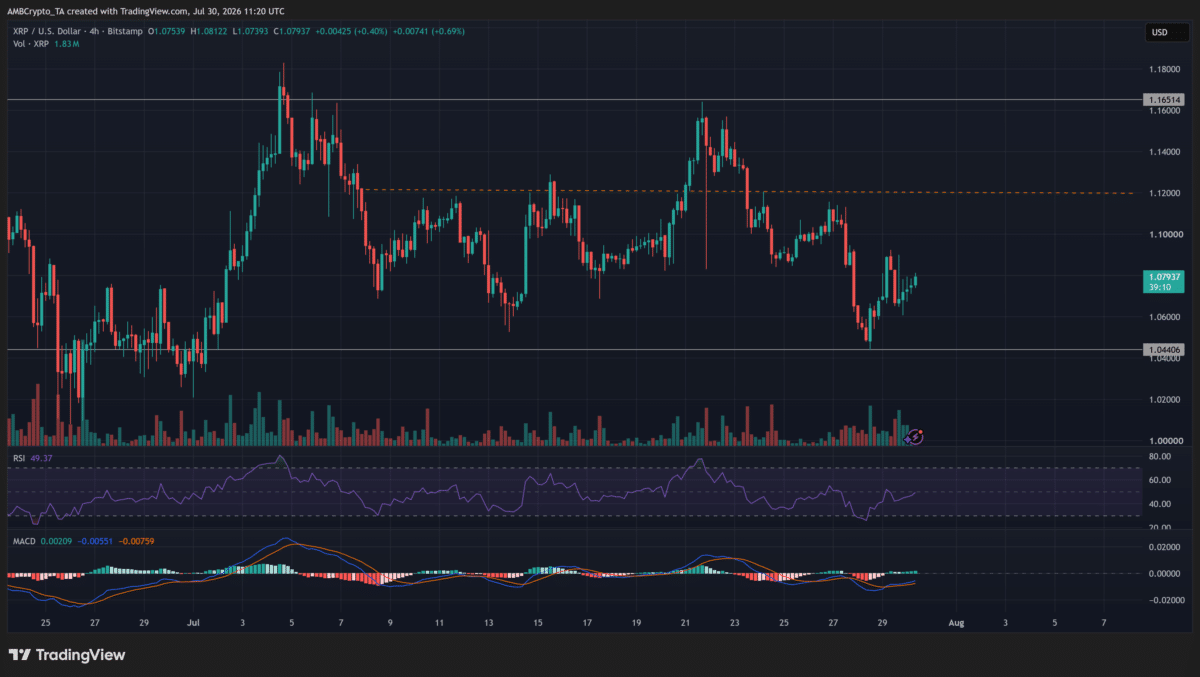Click the 80.00 RSI axis label
This screenshot has width=1200, height=677.
1159,457
